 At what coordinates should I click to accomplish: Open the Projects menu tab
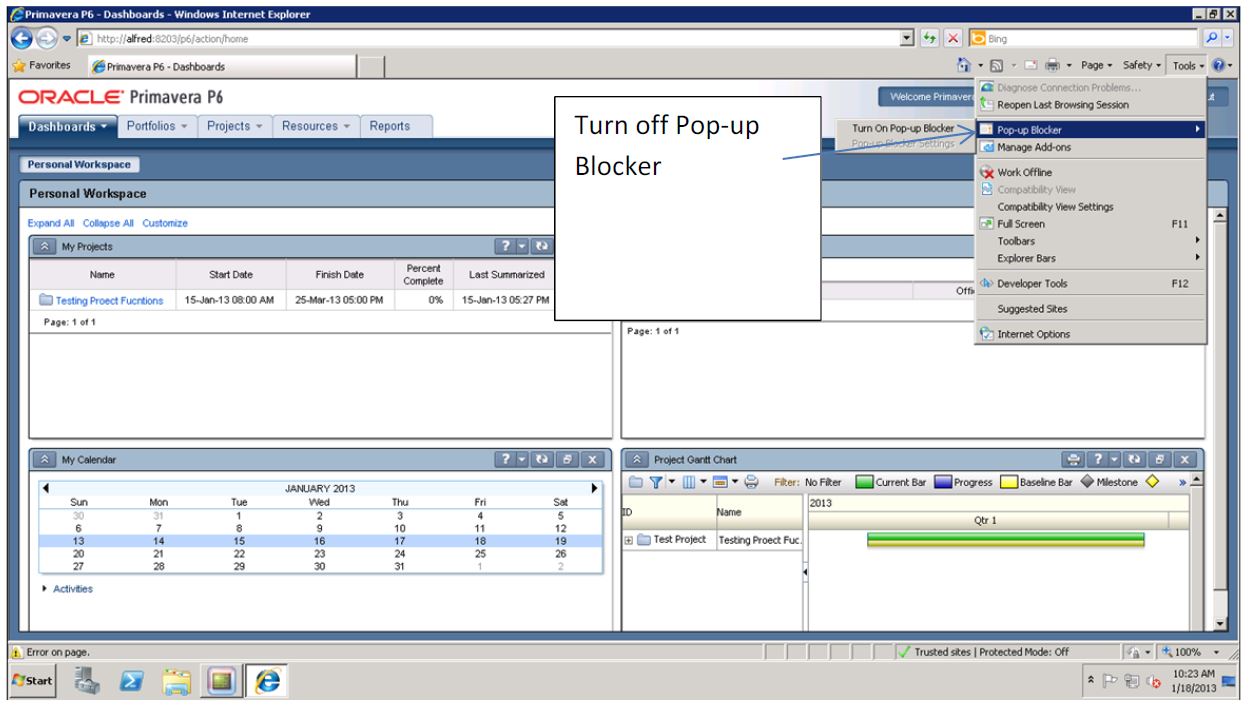tap(234, 126)
